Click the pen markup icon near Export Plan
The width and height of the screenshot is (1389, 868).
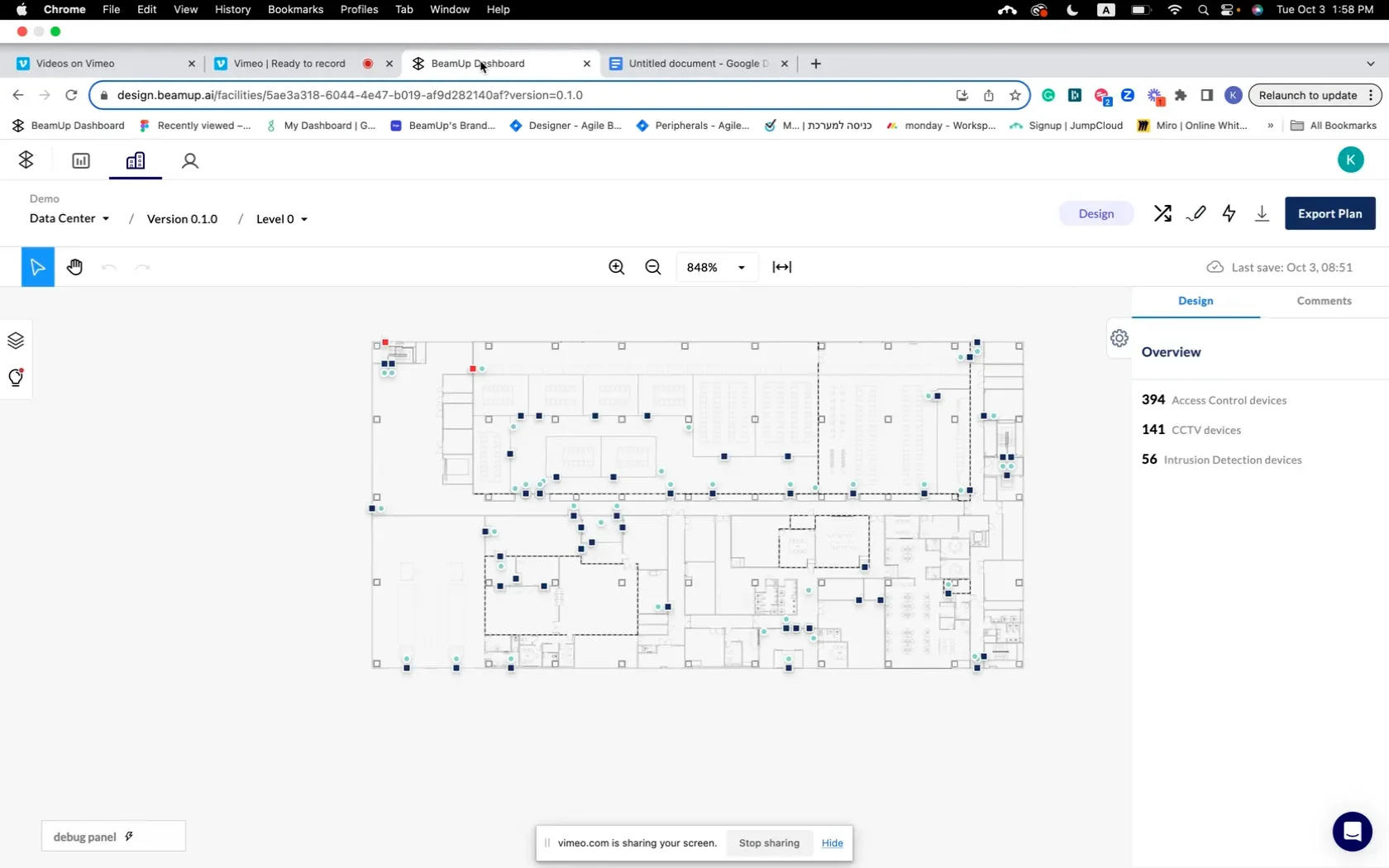pos(1196,213)
